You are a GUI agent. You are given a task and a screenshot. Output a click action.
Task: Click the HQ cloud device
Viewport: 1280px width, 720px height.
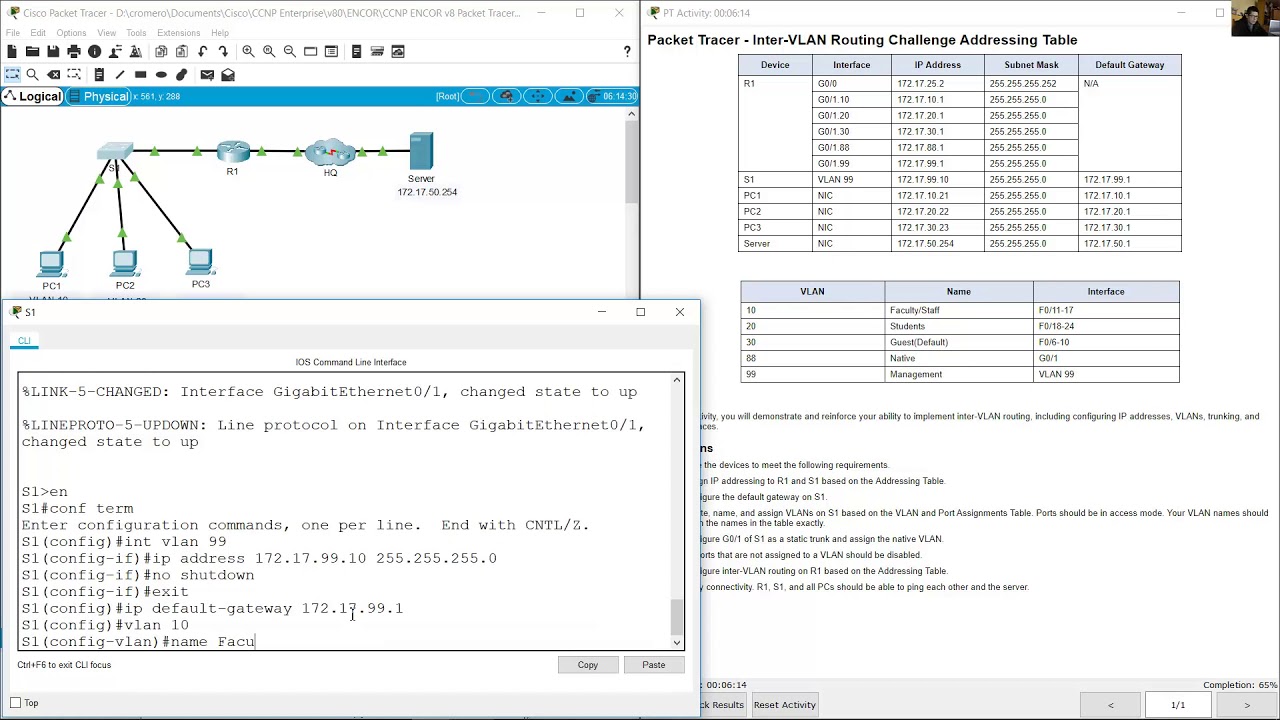pyautogui.click(x=330, y=153)
